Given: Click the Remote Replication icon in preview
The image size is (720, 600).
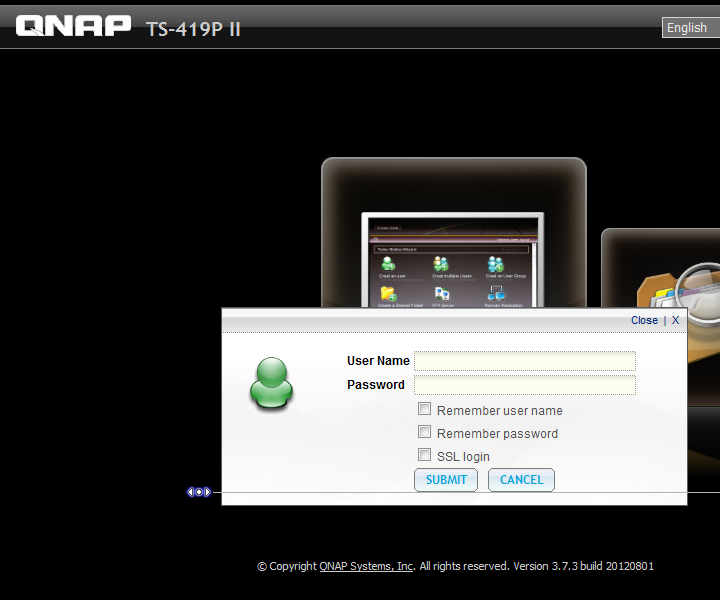Looking at the screenshot, I should click(495, 295).
